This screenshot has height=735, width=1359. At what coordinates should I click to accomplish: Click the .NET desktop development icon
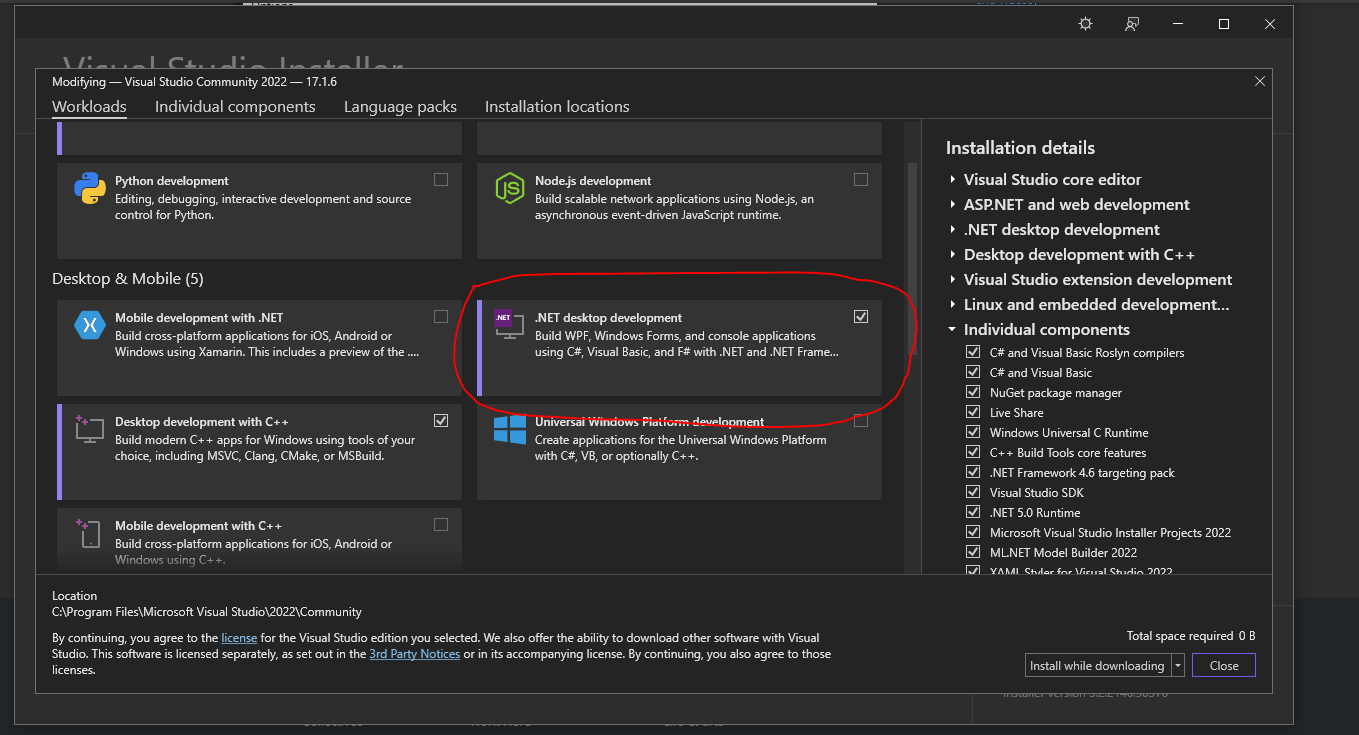508,325
